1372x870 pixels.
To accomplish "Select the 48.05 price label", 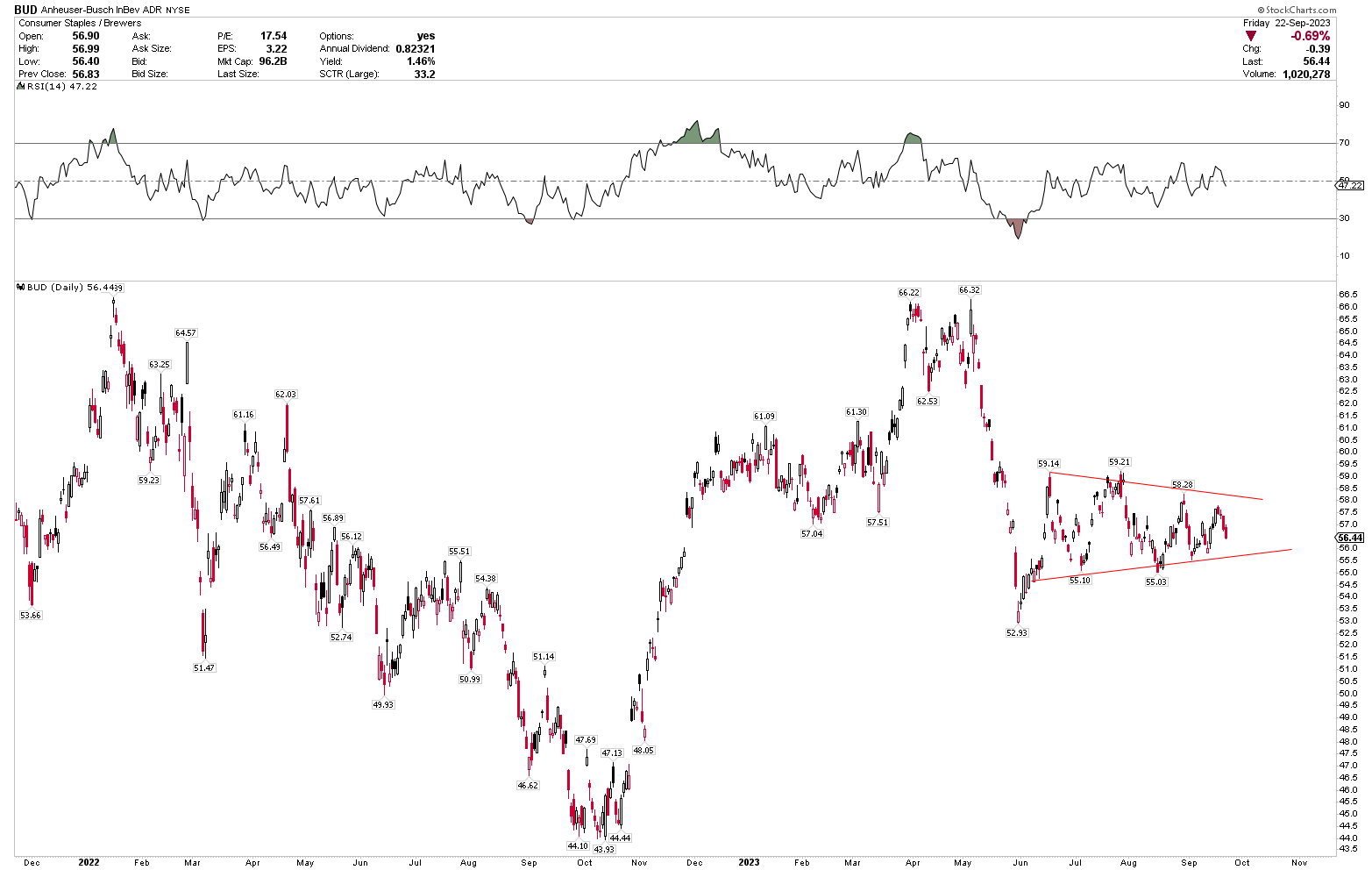I will (x=643, y=750).
